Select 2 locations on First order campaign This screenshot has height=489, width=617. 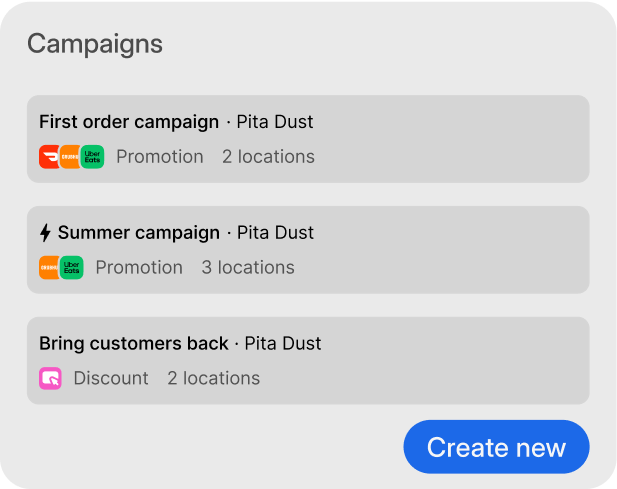pyautogui.click(x=268, y=157)
